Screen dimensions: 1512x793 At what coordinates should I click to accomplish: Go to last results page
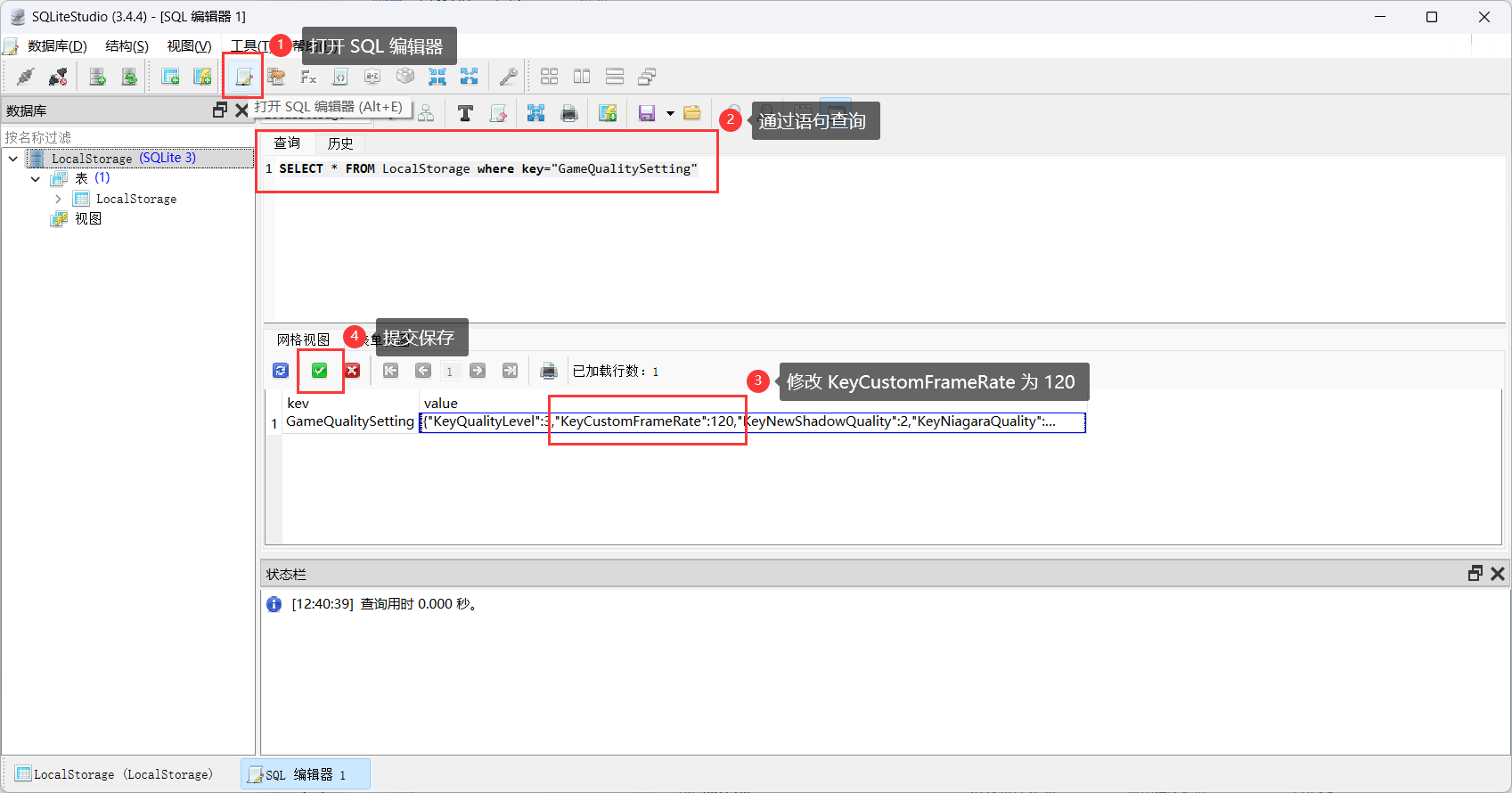[510, 371]
